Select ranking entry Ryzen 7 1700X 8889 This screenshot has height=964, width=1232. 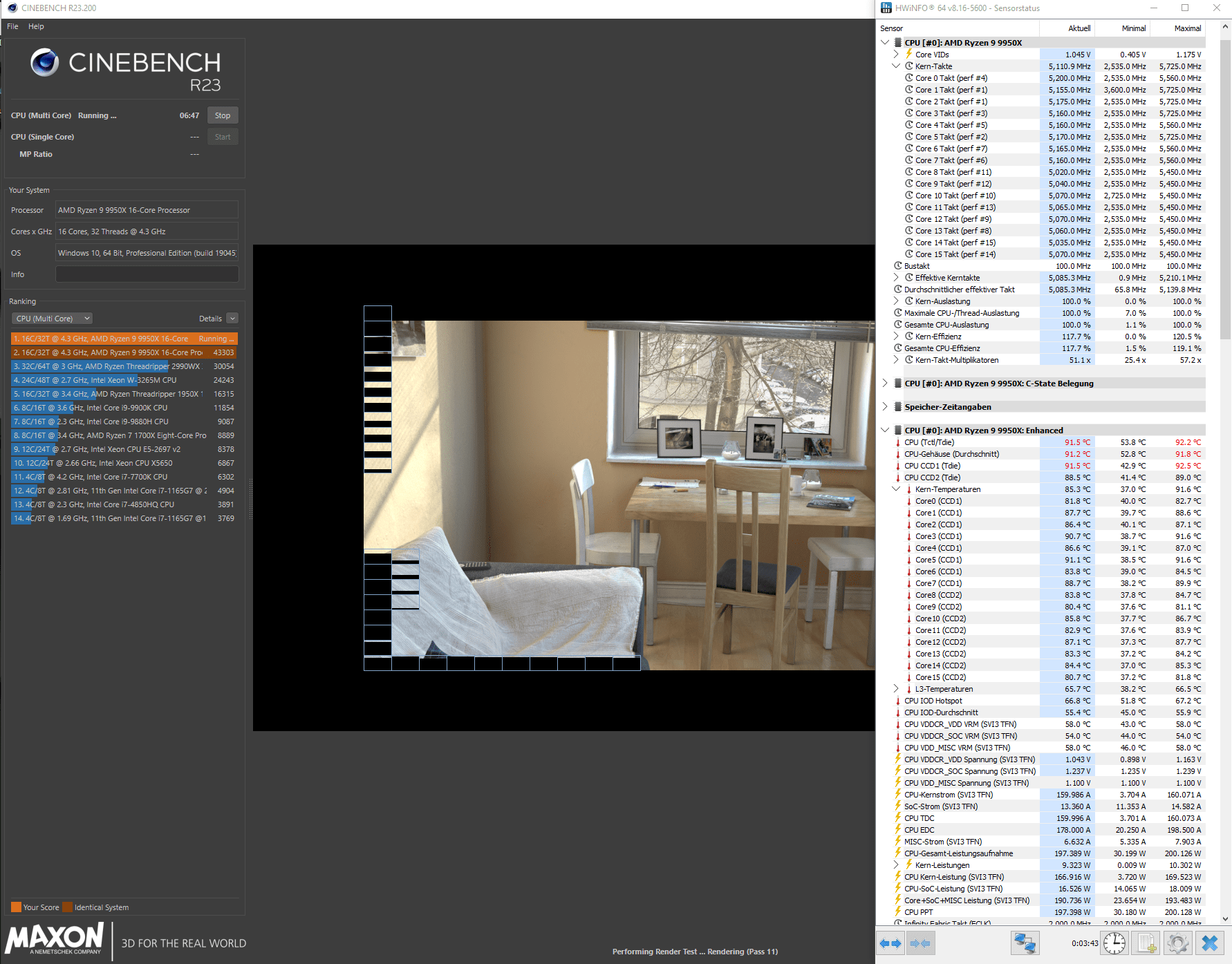[x=124, y=435]
